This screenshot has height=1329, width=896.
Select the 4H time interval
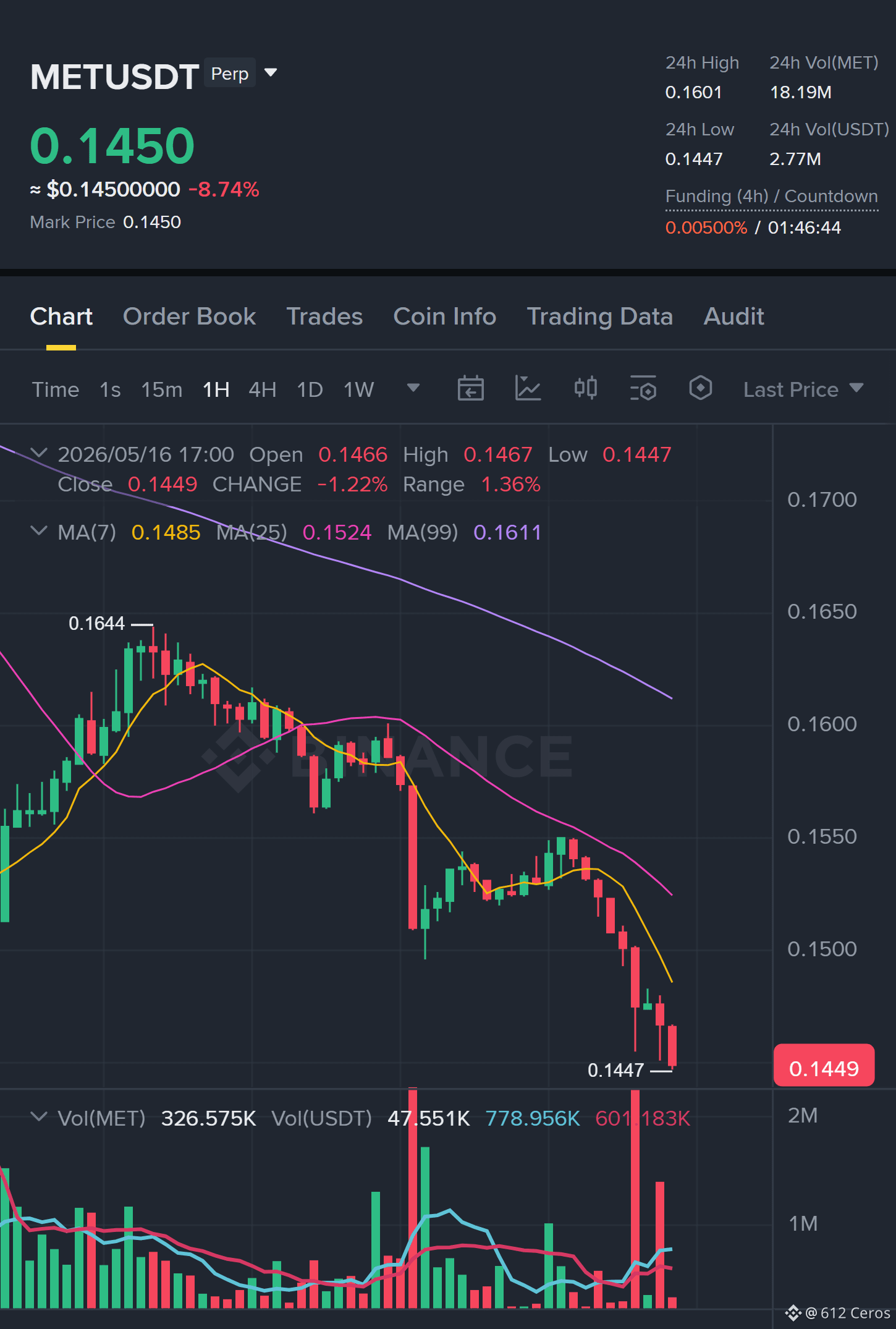tap(262, 389)
